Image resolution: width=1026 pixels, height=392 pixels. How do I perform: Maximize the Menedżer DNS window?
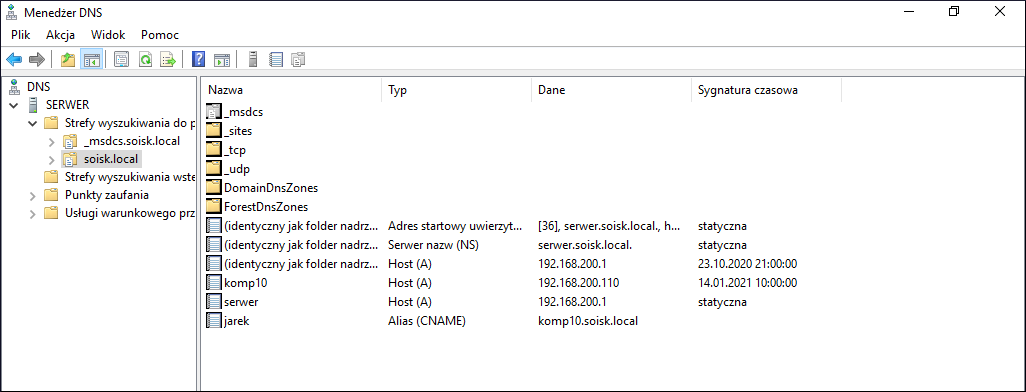[x=954, y=12]
